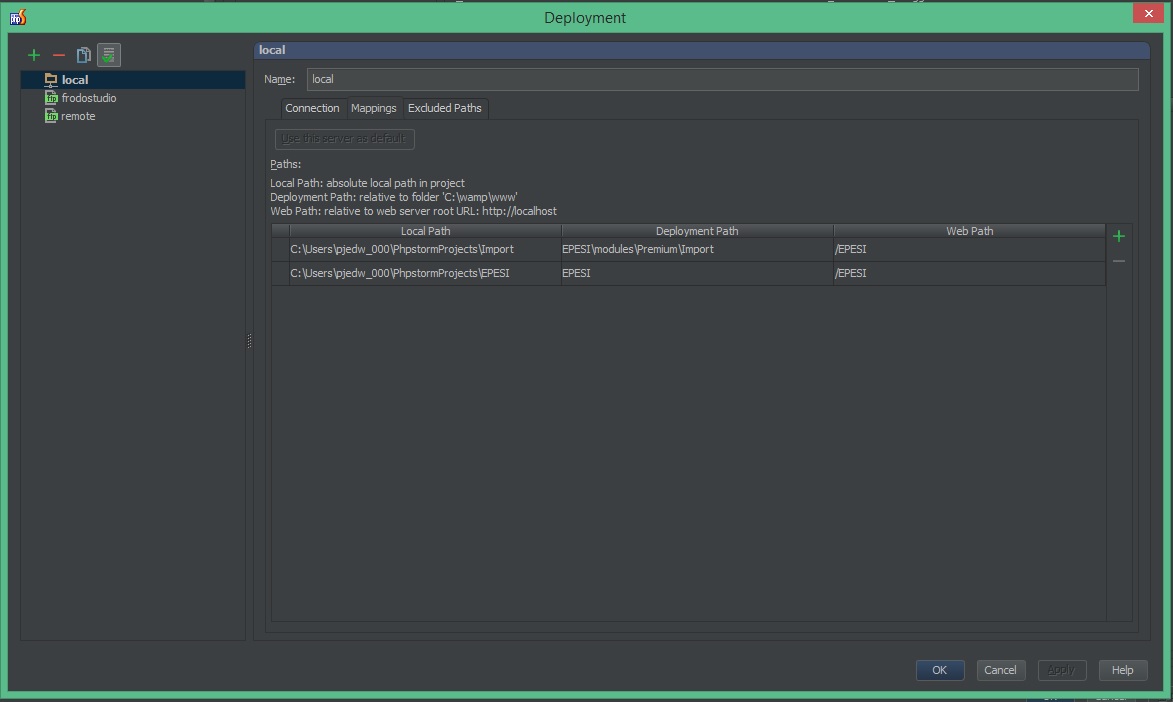Image resolution: width=1173 pixels, height=702 pixels.
Task: Select web path /EPESI in Import row
Action: [x=970, y=249]
